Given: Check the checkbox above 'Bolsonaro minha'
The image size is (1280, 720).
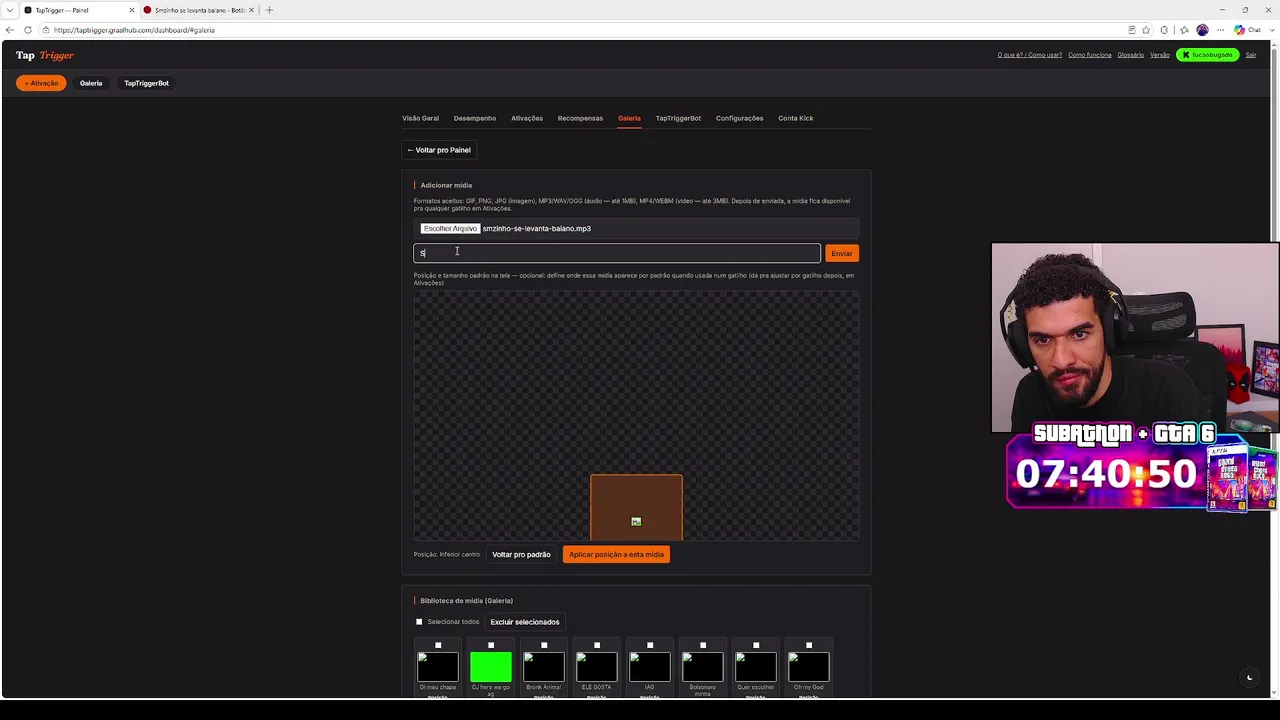Looking at the screenshot, I should point(703,645).
